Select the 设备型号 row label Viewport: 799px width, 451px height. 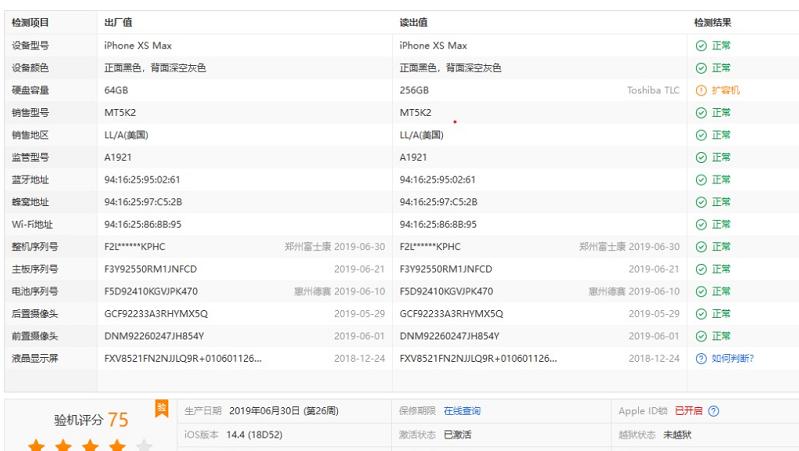(30, 45)
